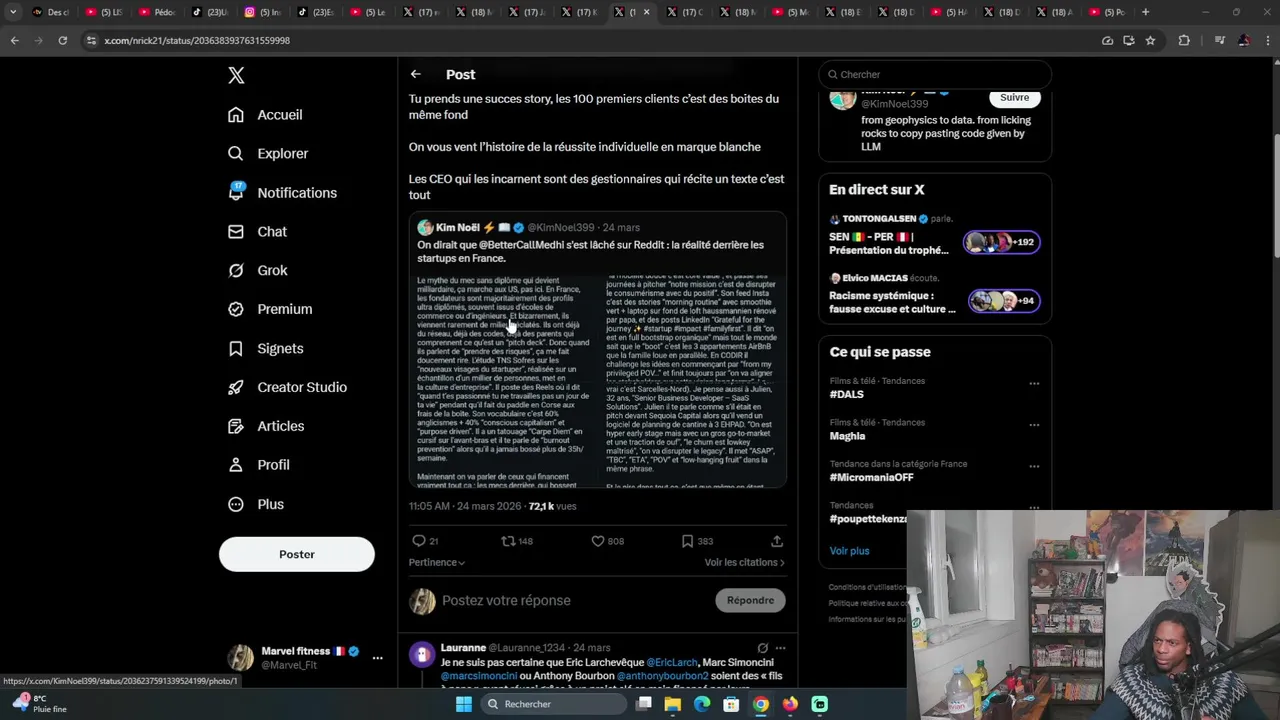Click the address bar URL

[197, 40]
